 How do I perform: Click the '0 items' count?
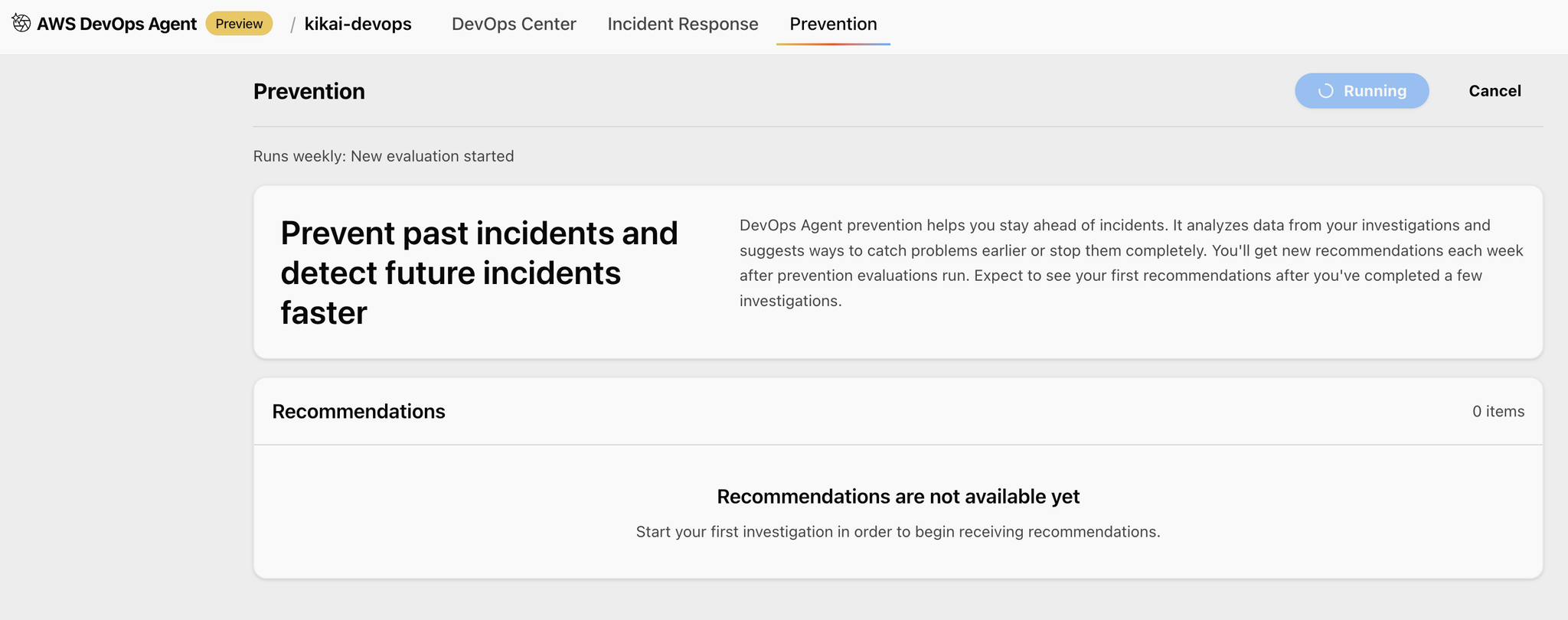click(1498, 411)
